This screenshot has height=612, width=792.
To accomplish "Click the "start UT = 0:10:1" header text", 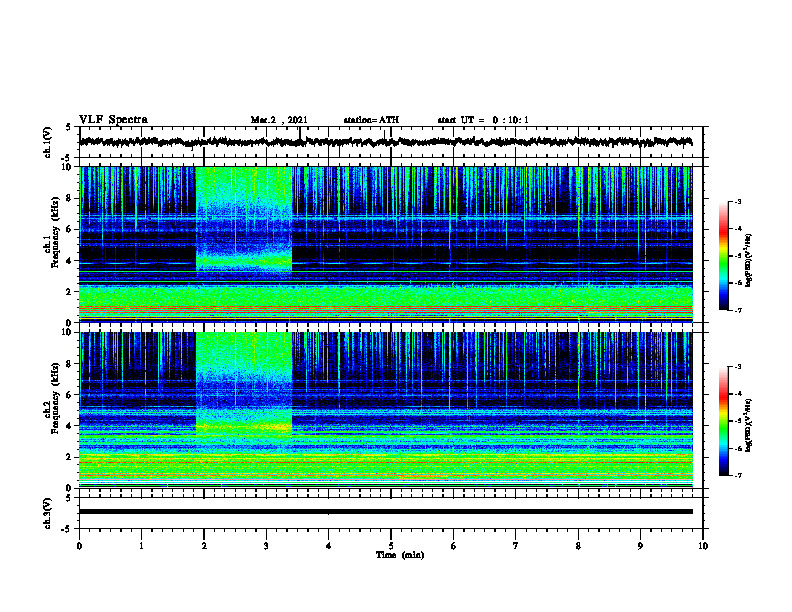I will click(x=483, y=120).
